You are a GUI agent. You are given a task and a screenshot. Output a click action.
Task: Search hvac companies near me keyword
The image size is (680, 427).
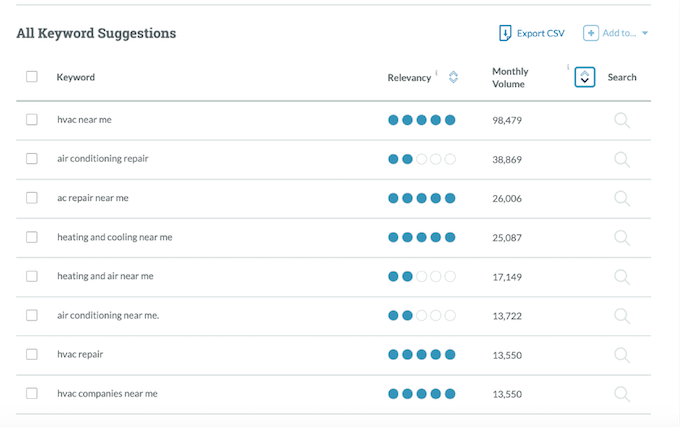click(x=622, y=393)
